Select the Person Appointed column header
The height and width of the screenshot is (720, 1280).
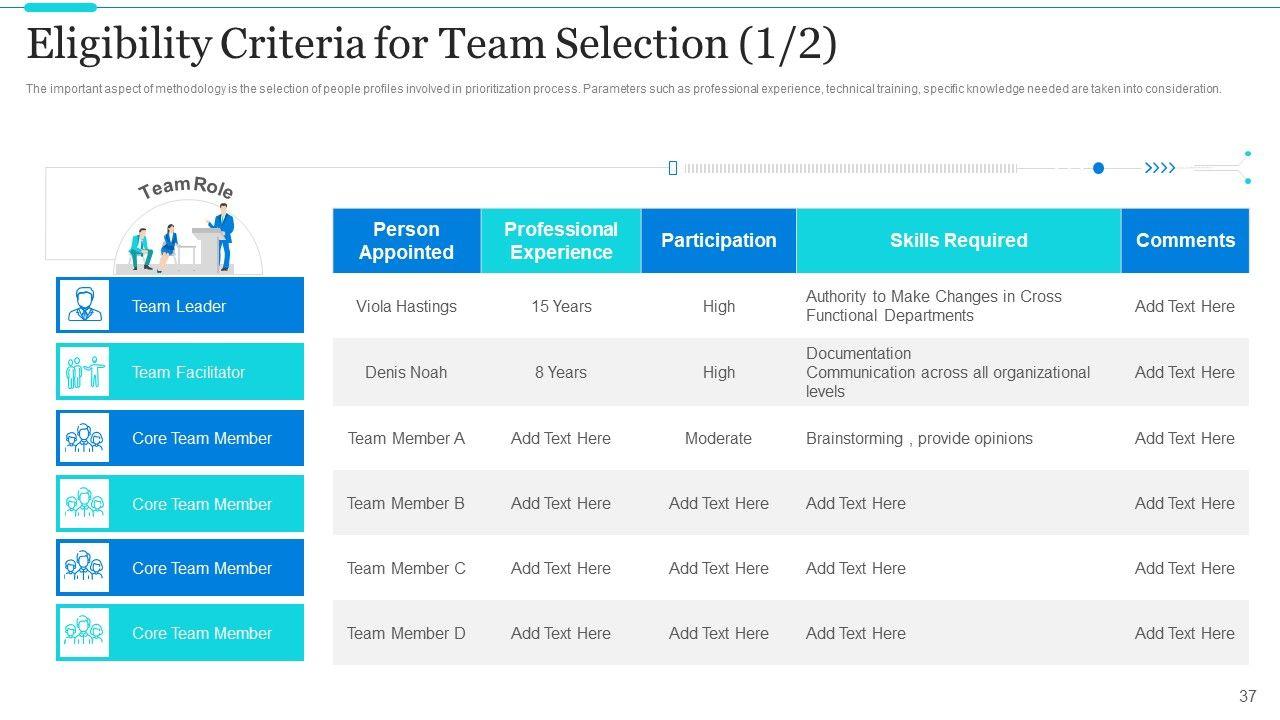click(406, 241)
